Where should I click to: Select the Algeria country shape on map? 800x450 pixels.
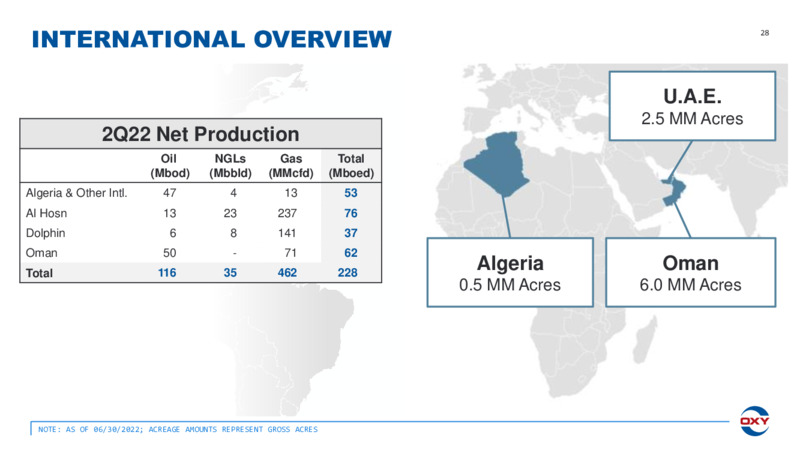point(497,163)
